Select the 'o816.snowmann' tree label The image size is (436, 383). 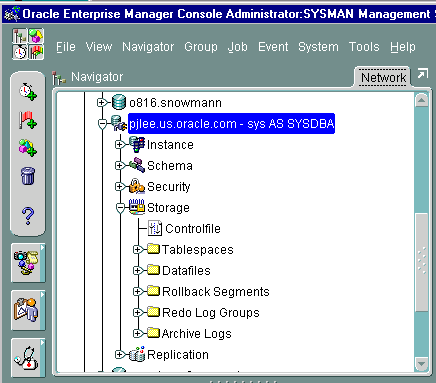175,103
